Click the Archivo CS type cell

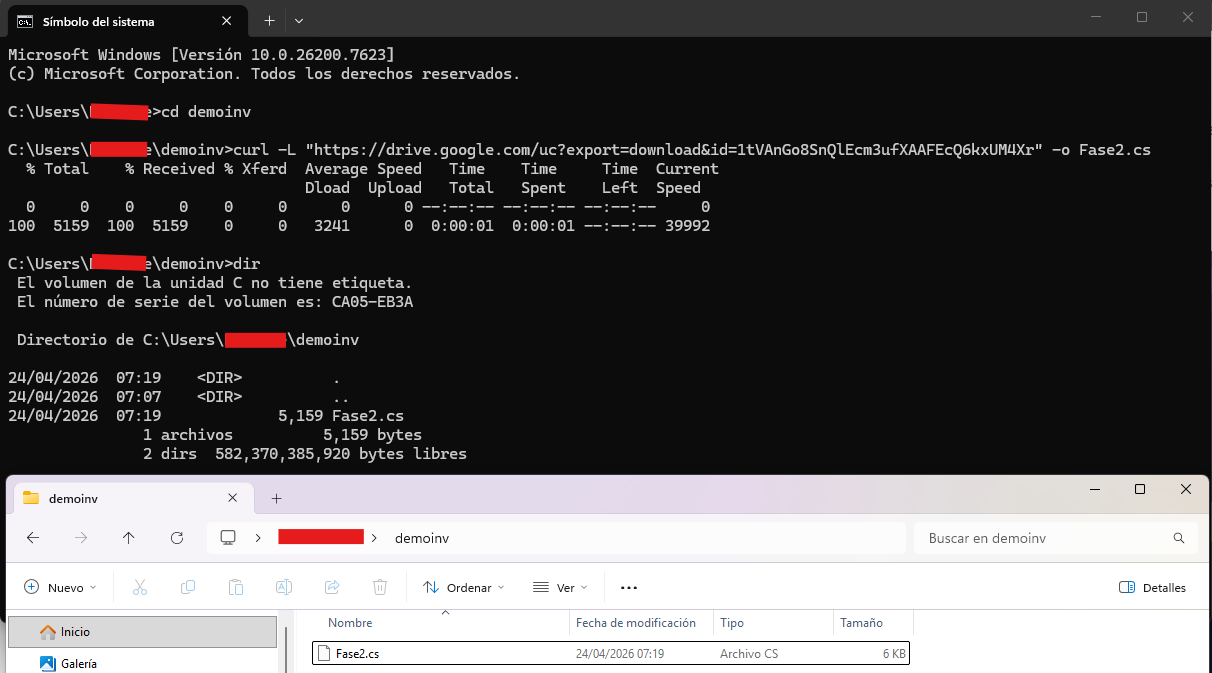[x=749, y=654]
